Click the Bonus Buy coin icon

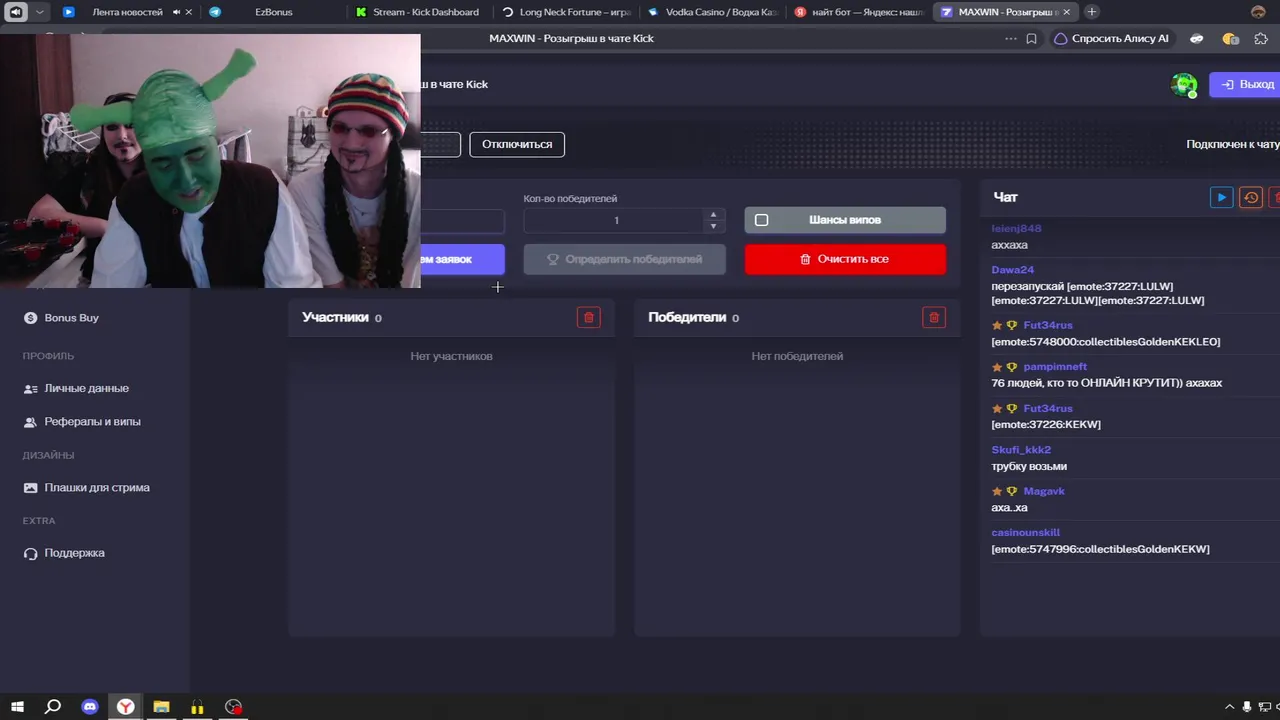pos(30,318)
